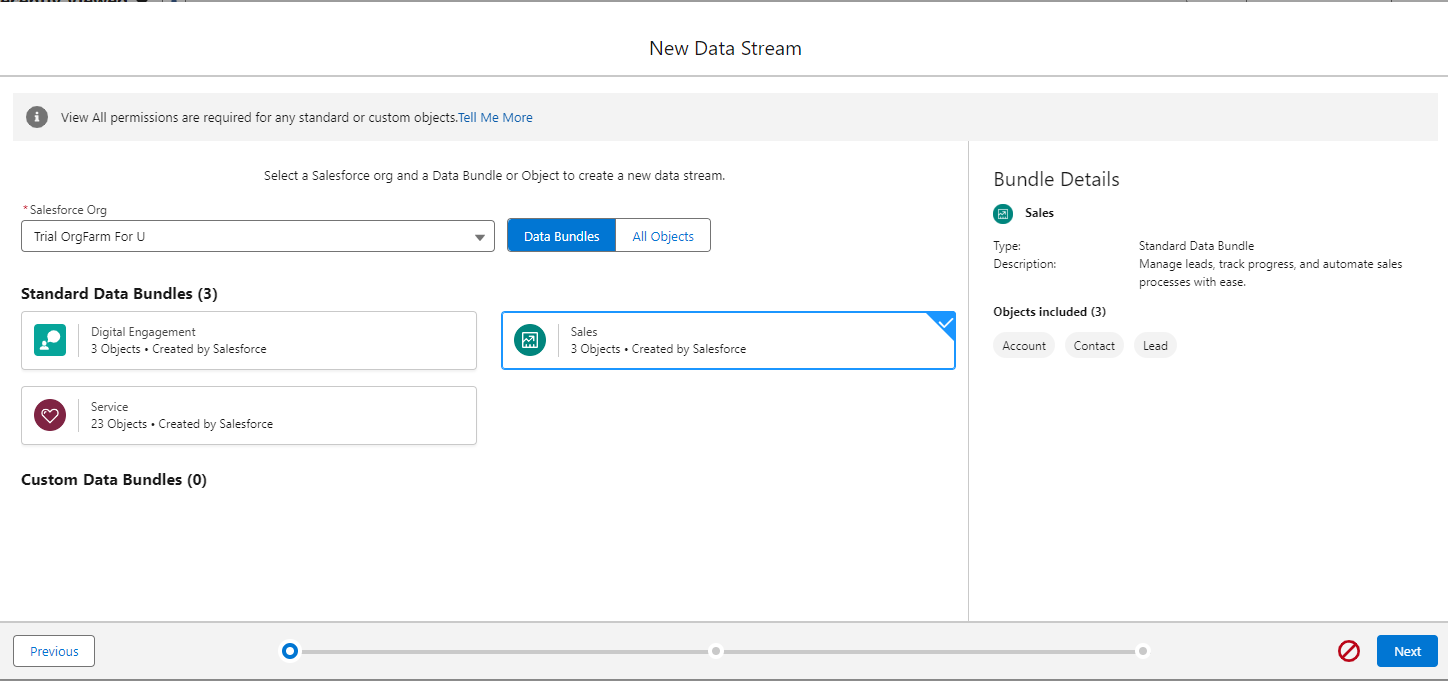Open the Tell Me More link
This screenshot has height=681, width=1448.
click(495, 117)
